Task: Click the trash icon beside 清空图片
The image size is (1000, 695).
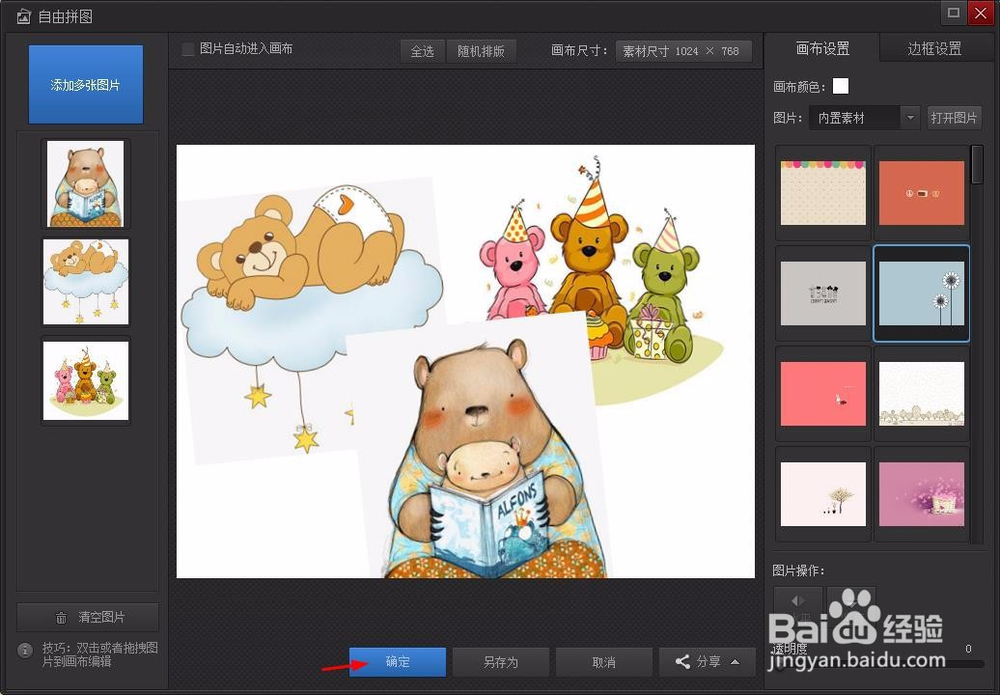Action: 61,617
